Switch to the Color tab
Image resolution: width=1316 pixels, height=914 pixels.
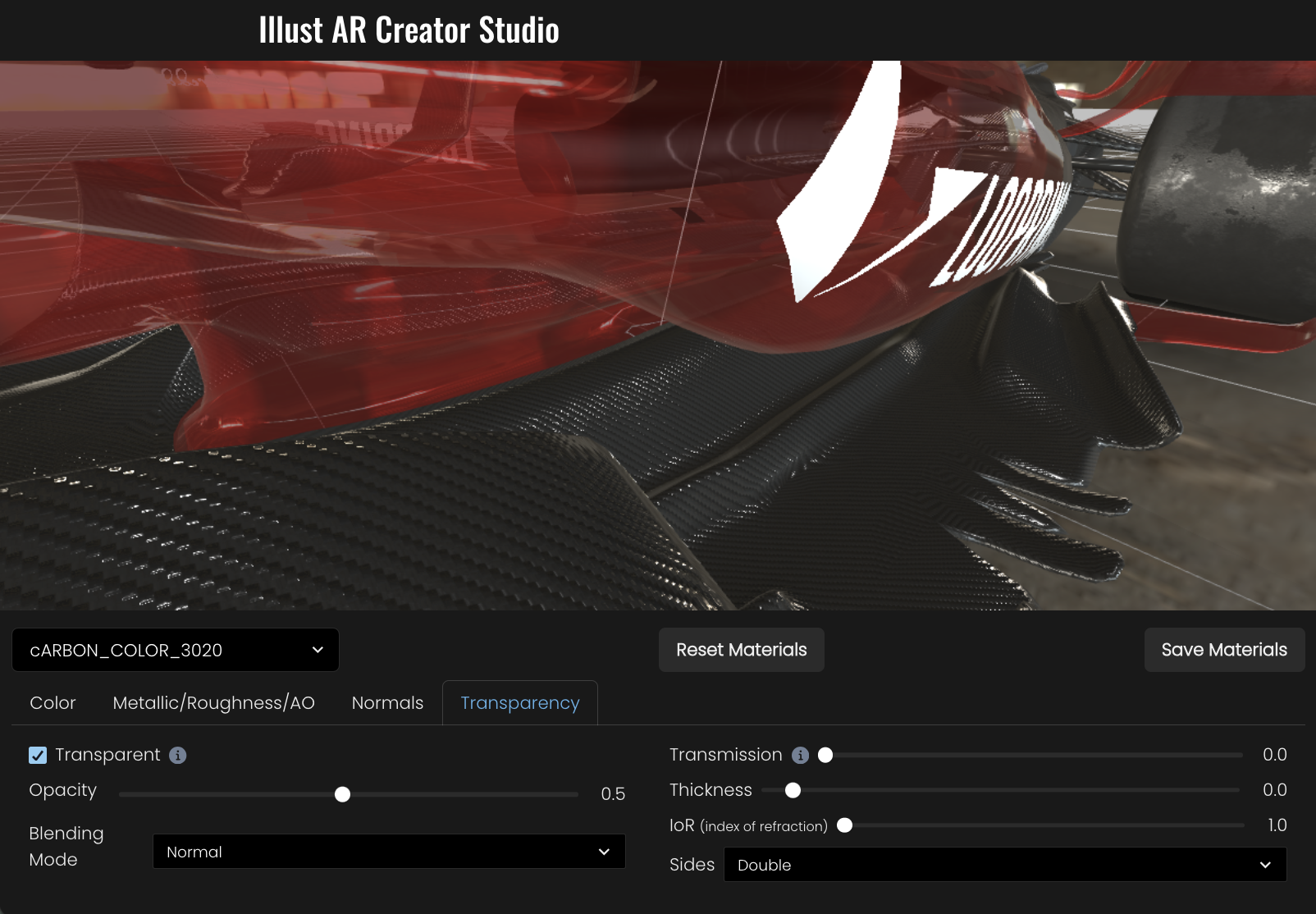tap(53, 703)
